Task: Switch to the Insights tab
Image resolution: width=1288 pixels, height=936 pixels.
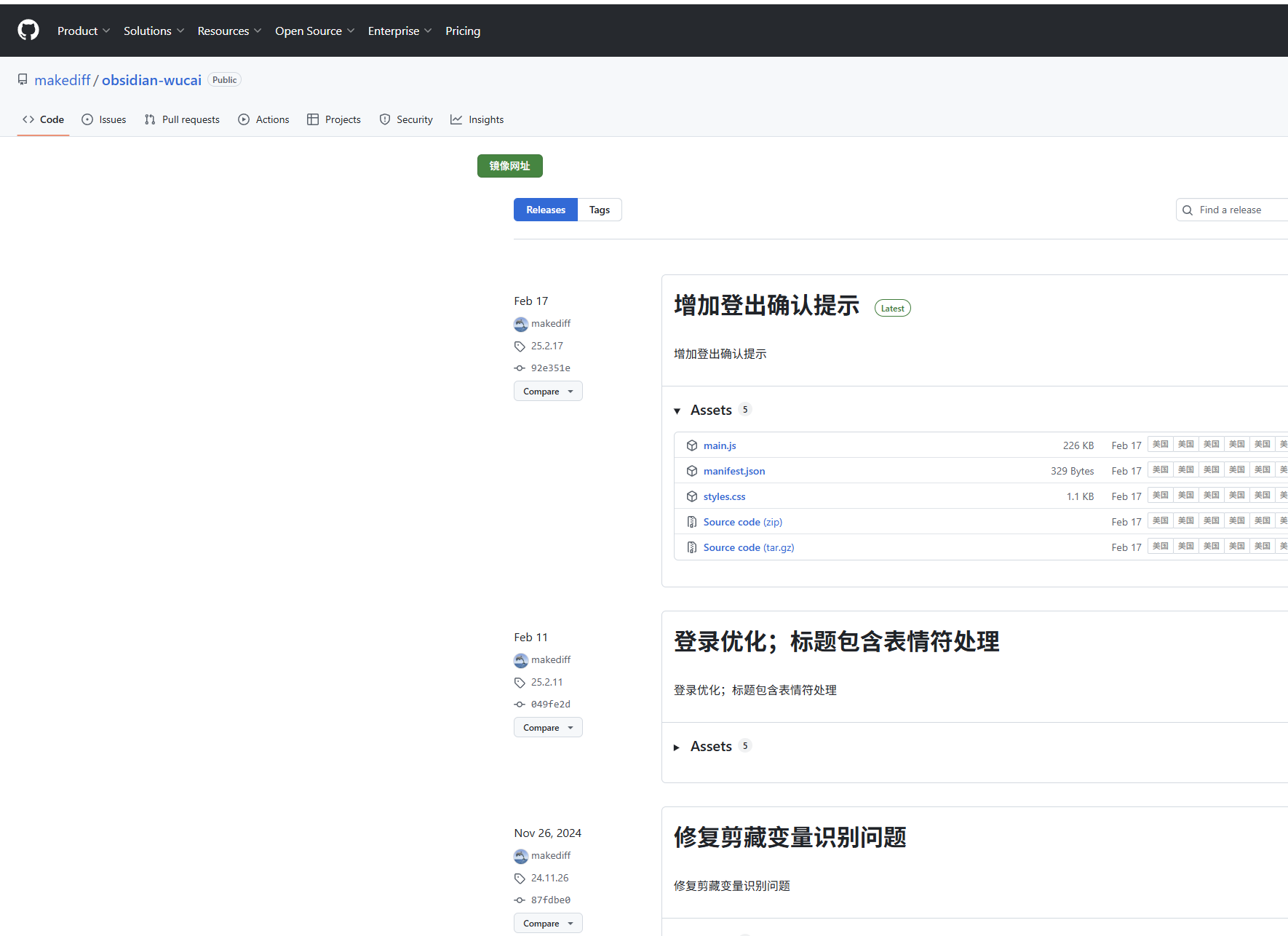Action: 477,119
